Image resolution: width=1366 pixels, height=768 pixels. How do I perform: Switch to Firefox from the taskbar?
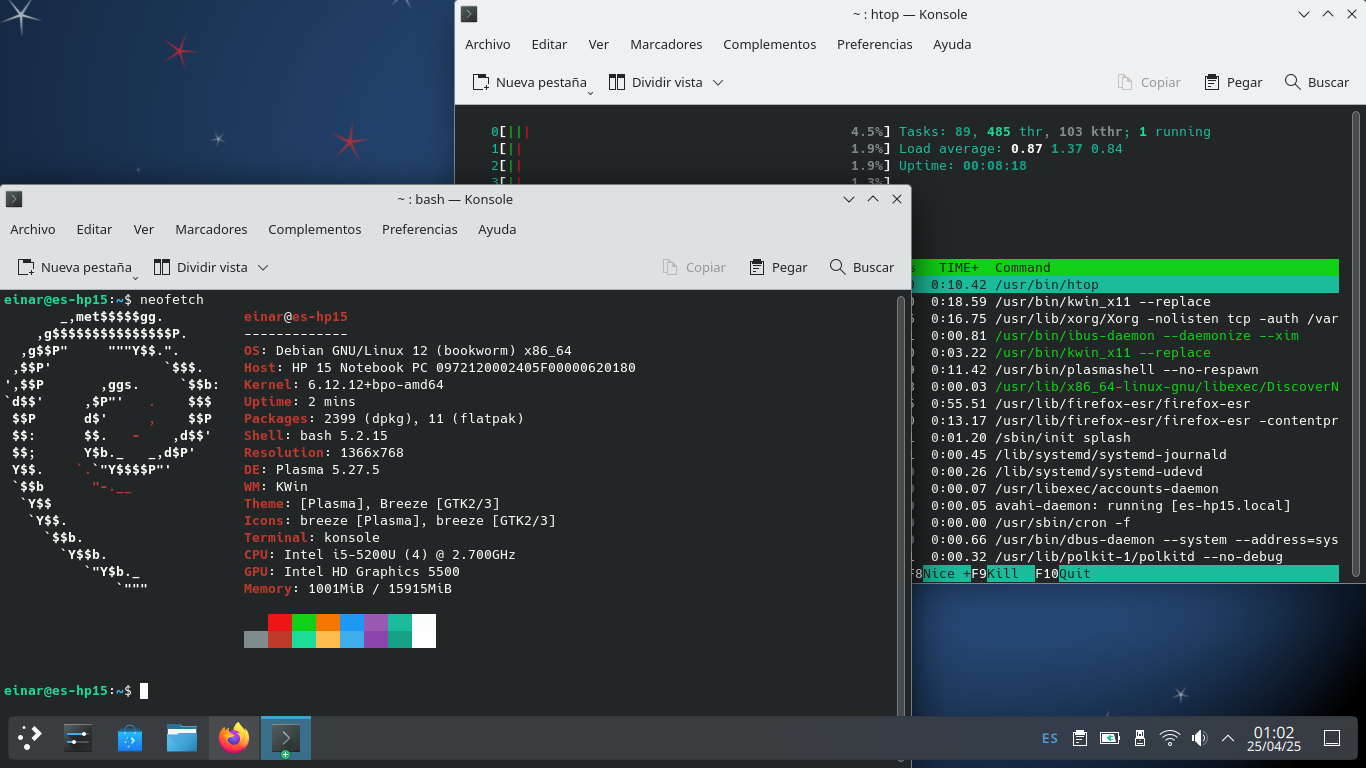point(234,739)
